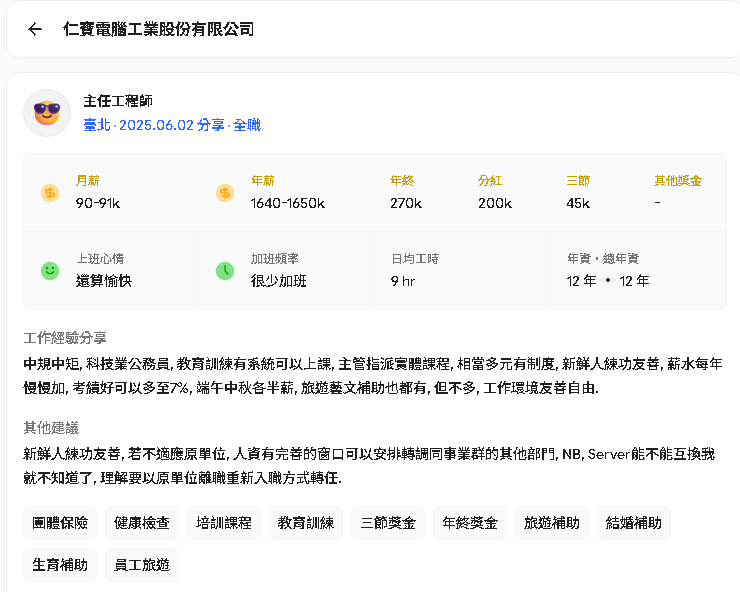
Task: Click the 1640-1650k annual salary value
Action: pyautogui.click(x=287, y=203)
